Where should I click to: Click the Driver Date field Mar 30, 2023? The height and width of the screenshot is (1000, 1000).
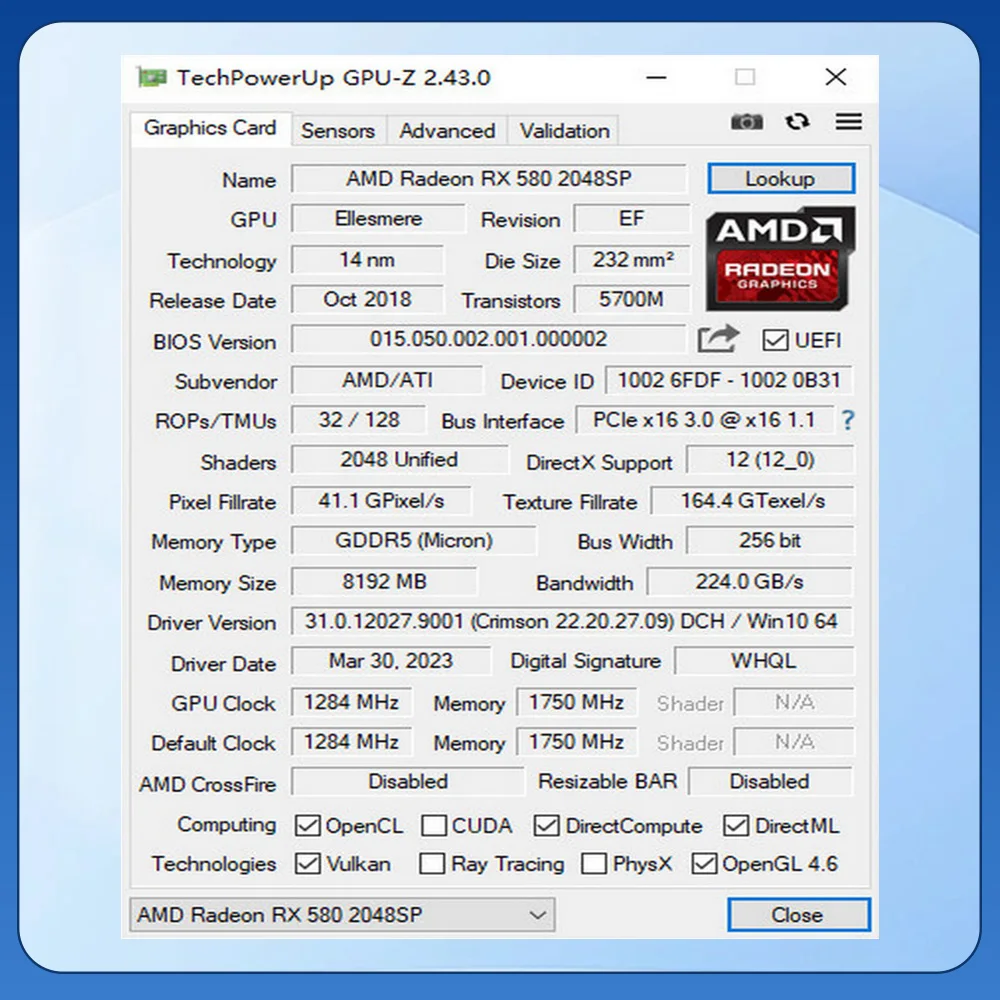(391, 661)
